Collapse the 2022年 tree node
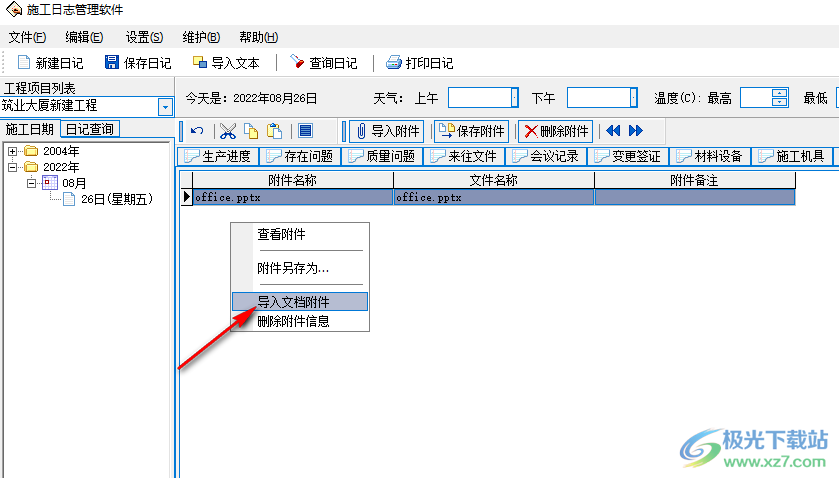Screen dimensions: 839x478 click(12, 168)
